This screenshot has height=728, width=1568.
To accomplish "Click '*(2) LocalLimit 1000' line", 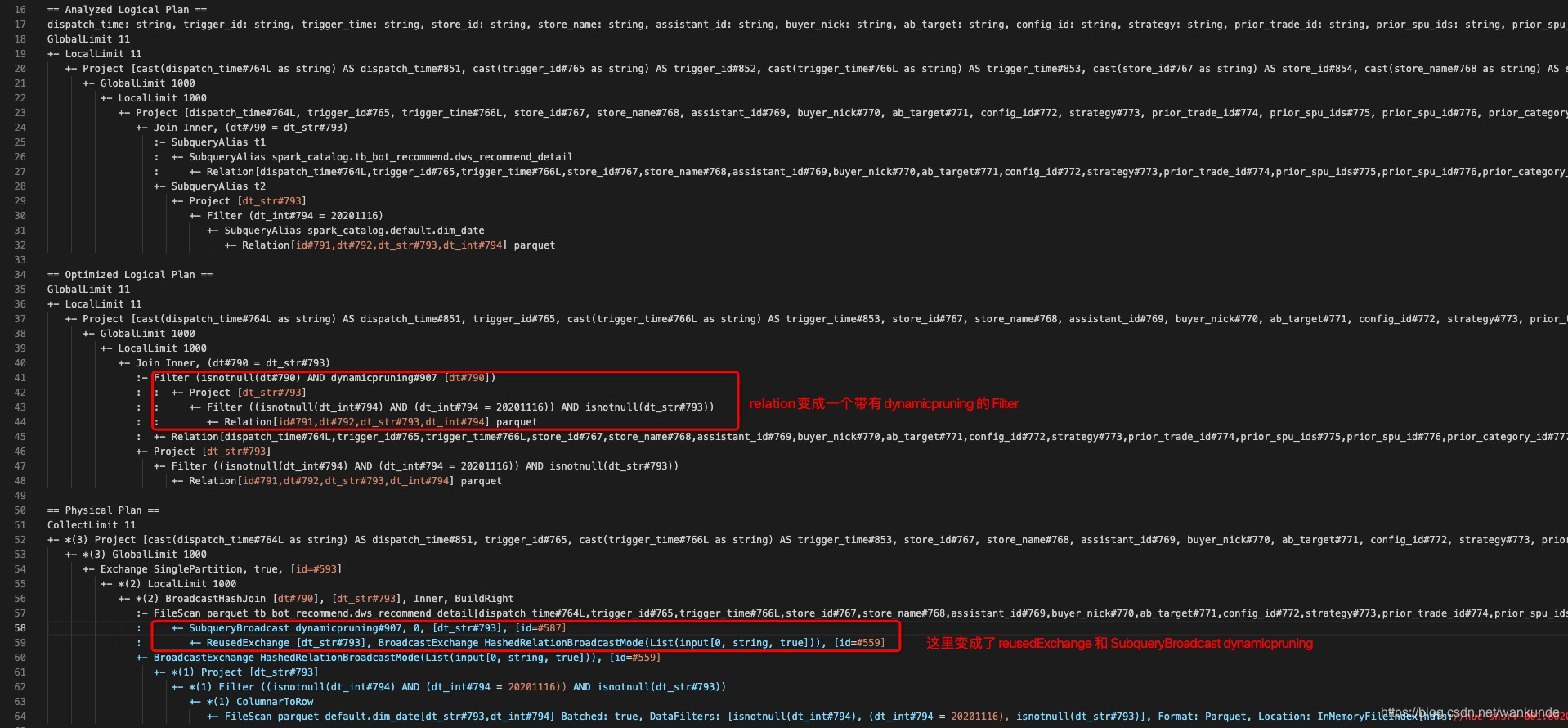I will click(177, 584).
